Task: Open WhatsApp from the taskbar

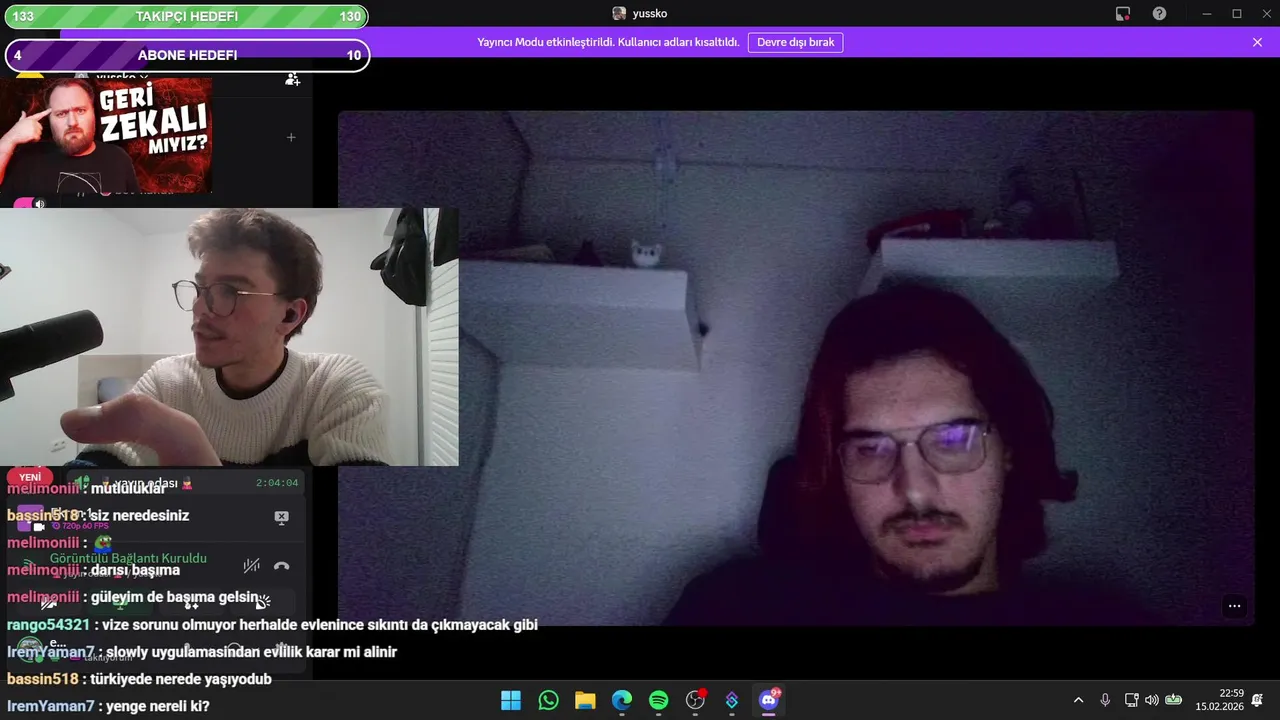Action: pyautogui.click(x=548, y=700)
